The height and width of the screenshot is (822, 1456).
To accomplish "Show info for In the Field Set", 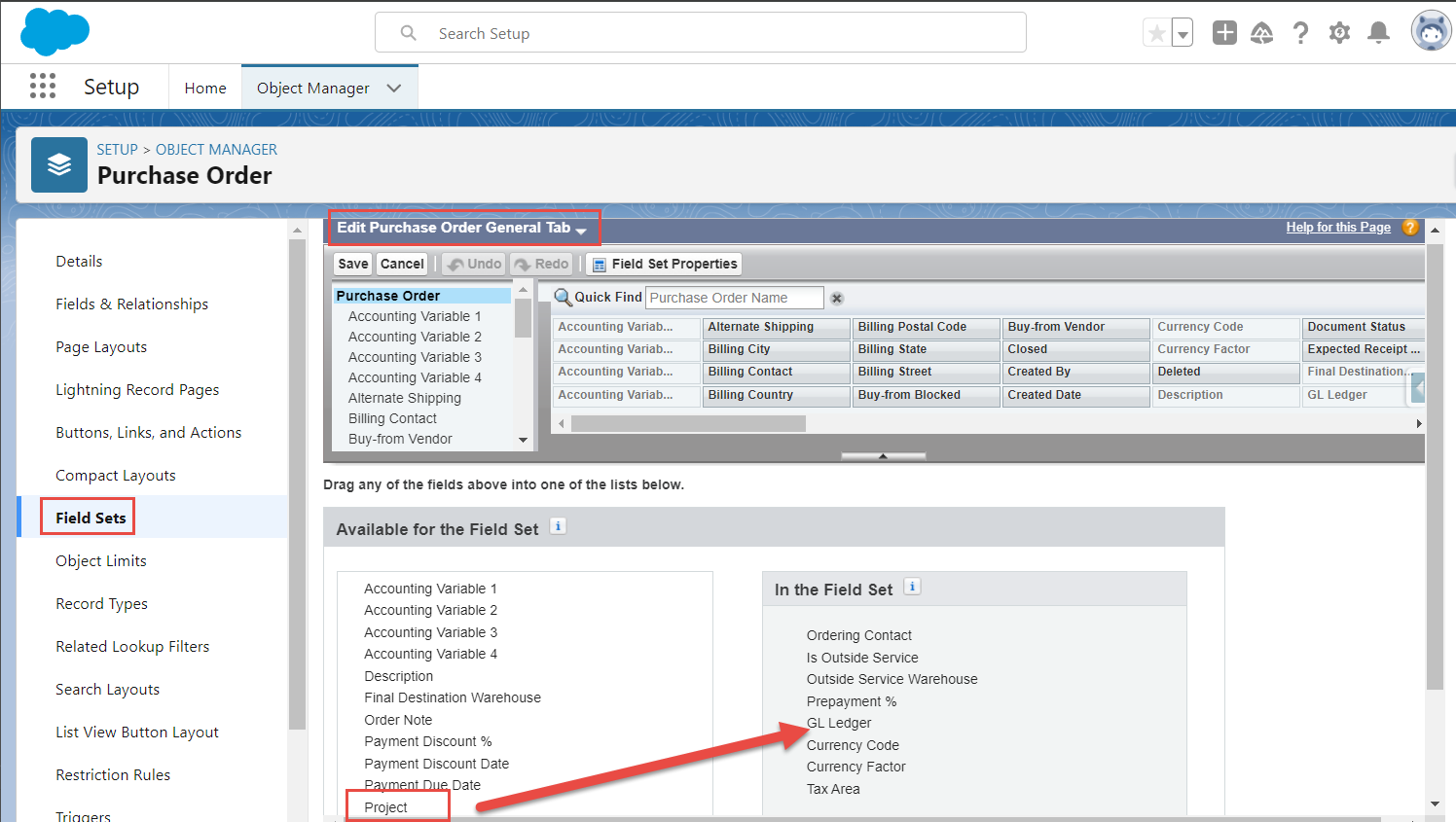I will 912,587.
